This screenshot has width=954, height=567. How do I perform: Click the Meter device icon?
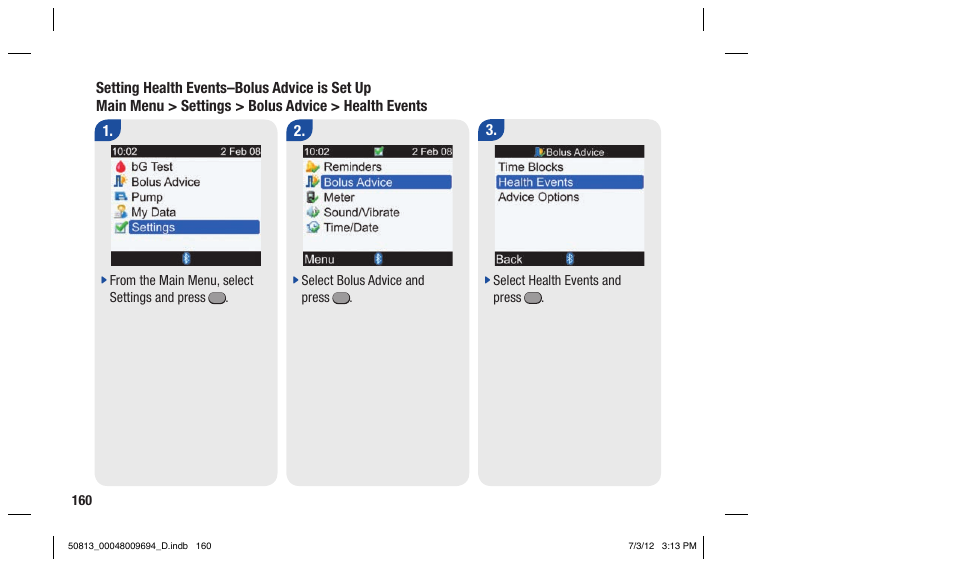[312, 197]
